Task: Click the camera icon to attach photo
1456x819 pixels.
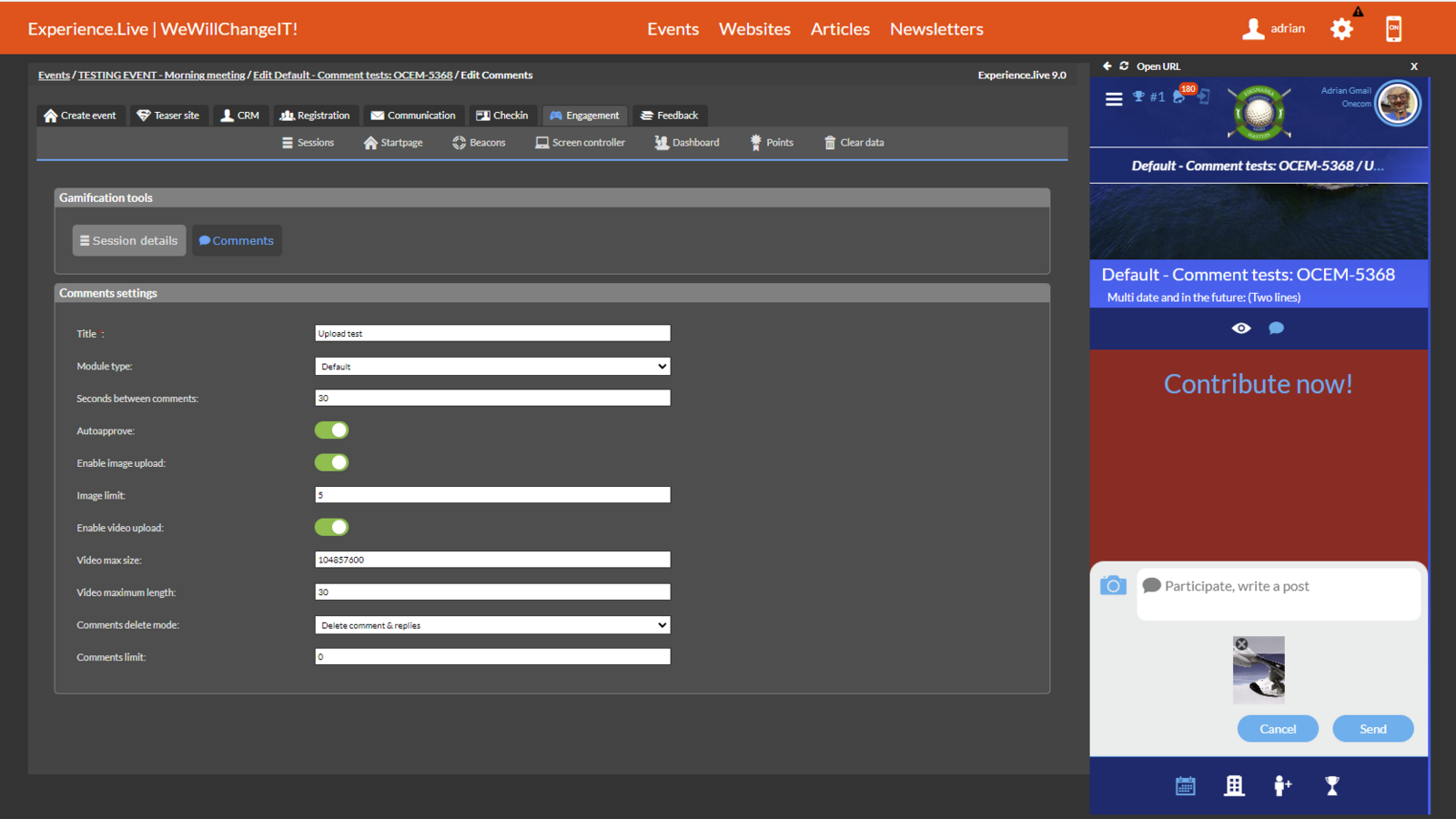Action: [1112, 586]
